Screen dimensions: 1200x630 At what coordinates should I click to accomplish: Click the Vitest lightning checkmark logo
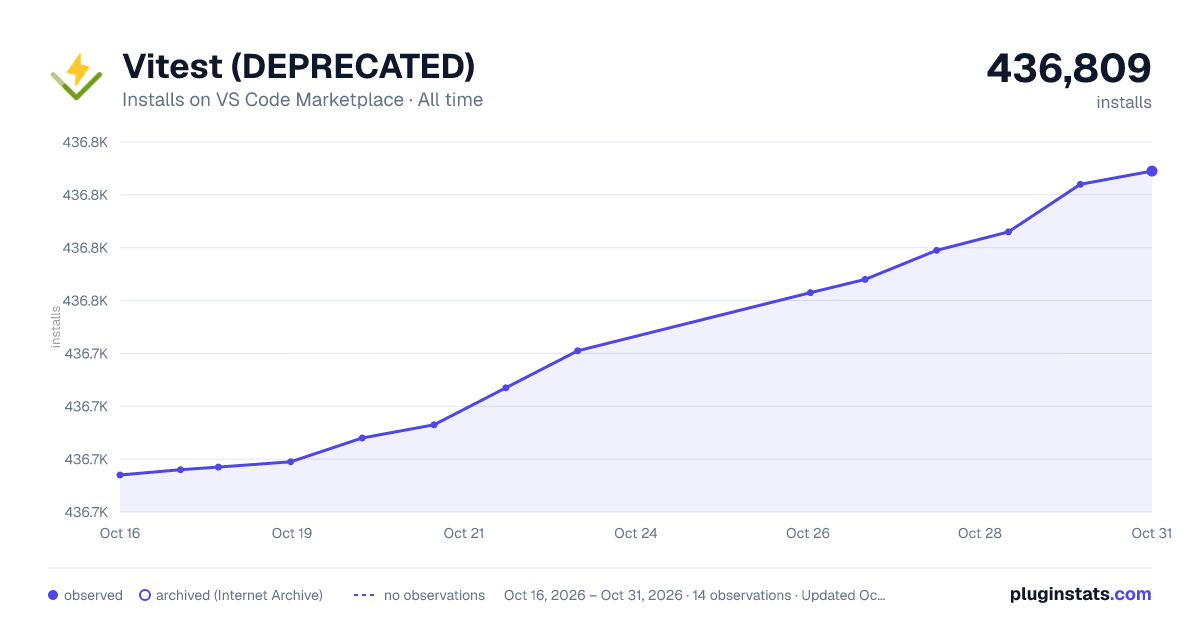pos(76,77)
